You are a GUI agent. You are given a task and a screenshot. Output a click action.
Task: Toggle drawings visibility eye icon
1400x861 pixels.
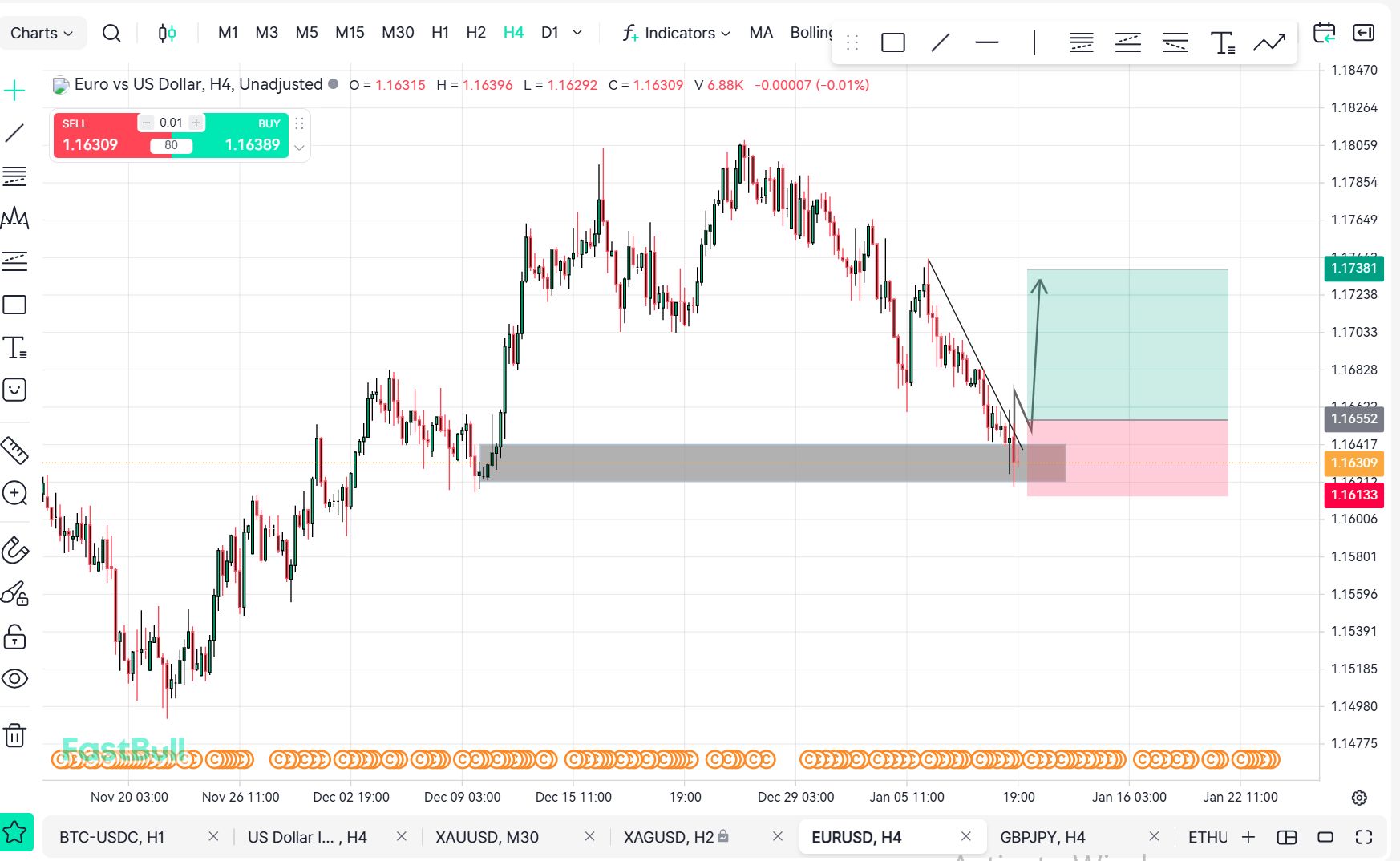click(14, 679)
